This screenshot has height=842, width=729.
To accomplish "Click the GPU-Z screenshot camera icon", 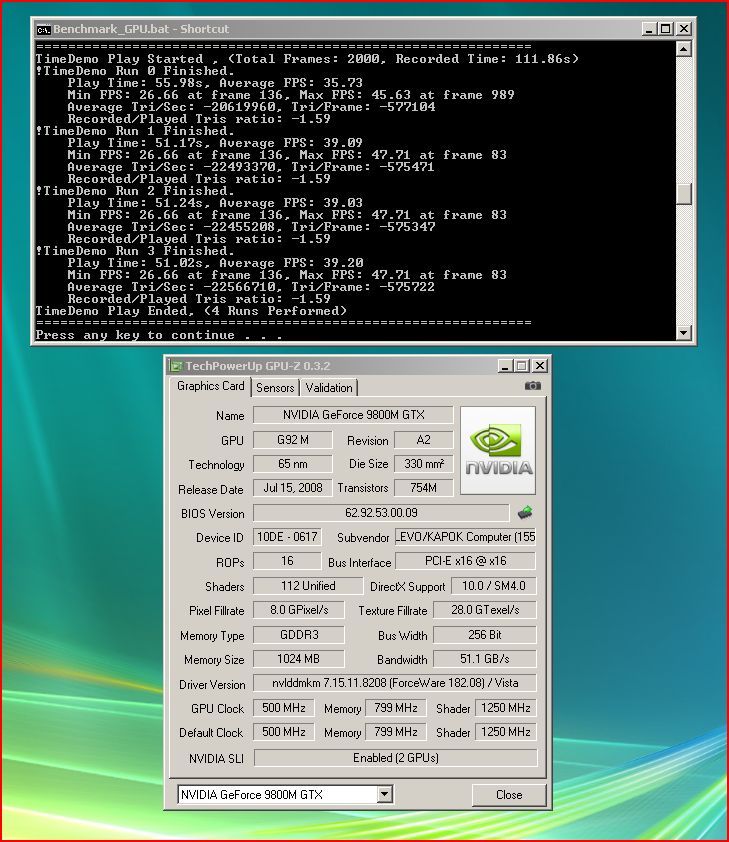I will (x=533, y=386).
